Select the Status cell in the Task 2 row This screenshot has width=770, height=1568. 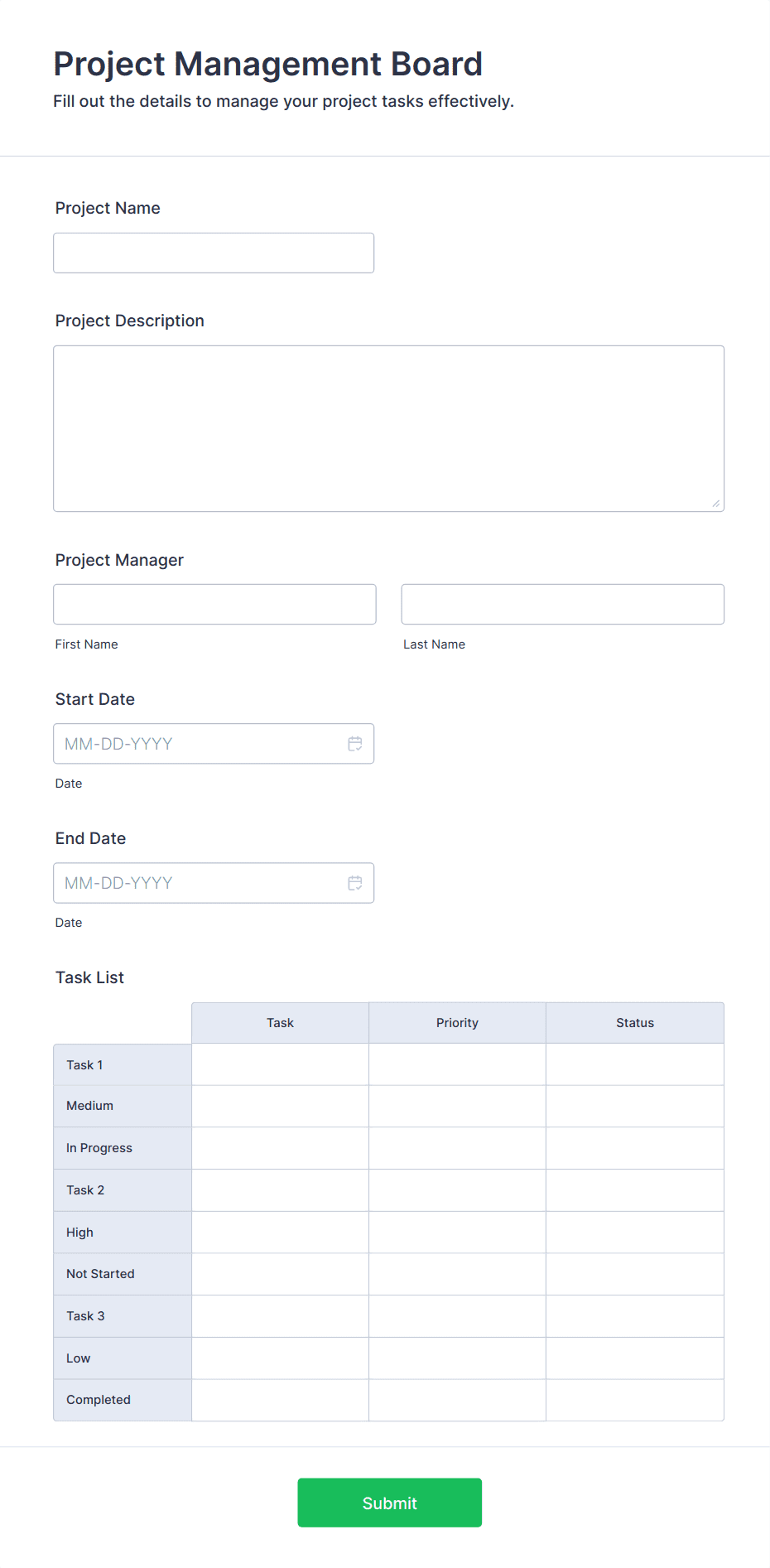[x=634, y=1190]
